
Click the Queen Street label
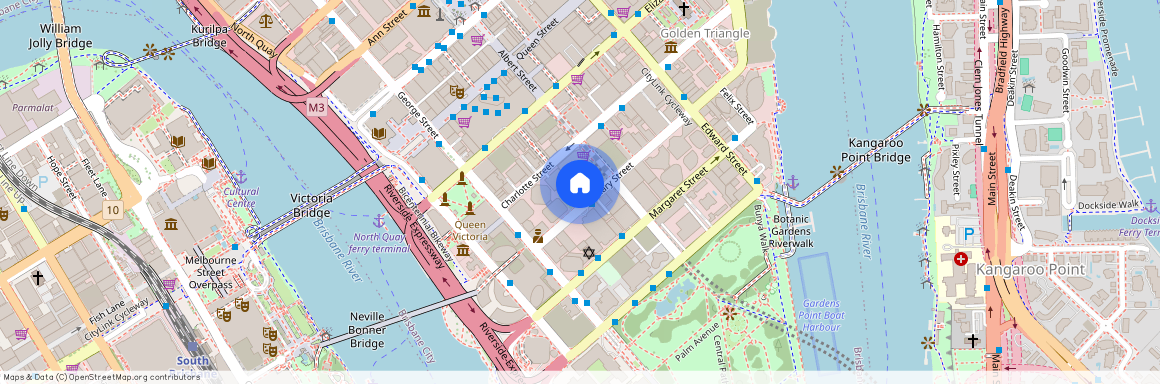click(x=537, y=40)
